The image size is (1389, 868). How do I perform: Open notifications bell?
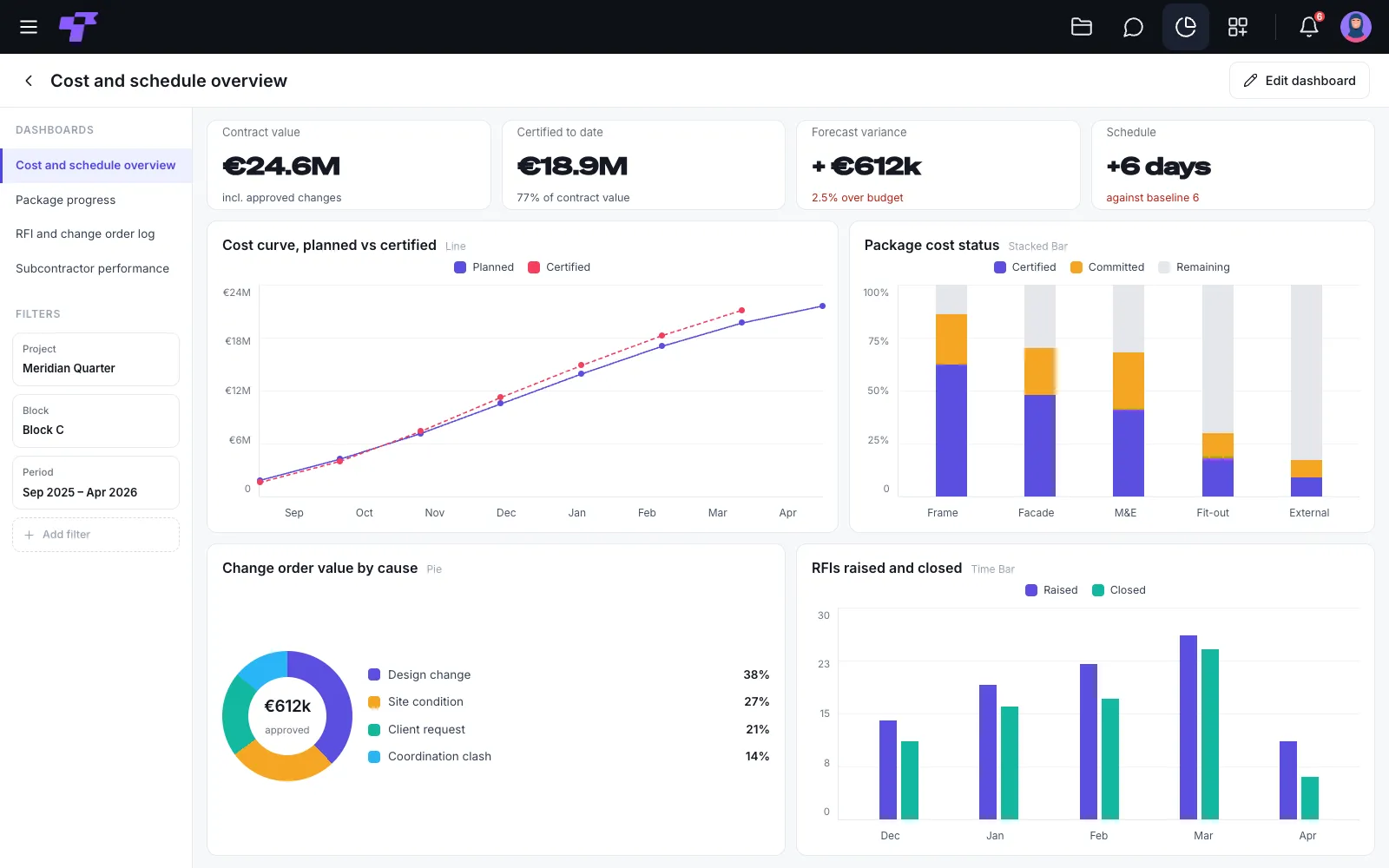tap(1309, 27)
